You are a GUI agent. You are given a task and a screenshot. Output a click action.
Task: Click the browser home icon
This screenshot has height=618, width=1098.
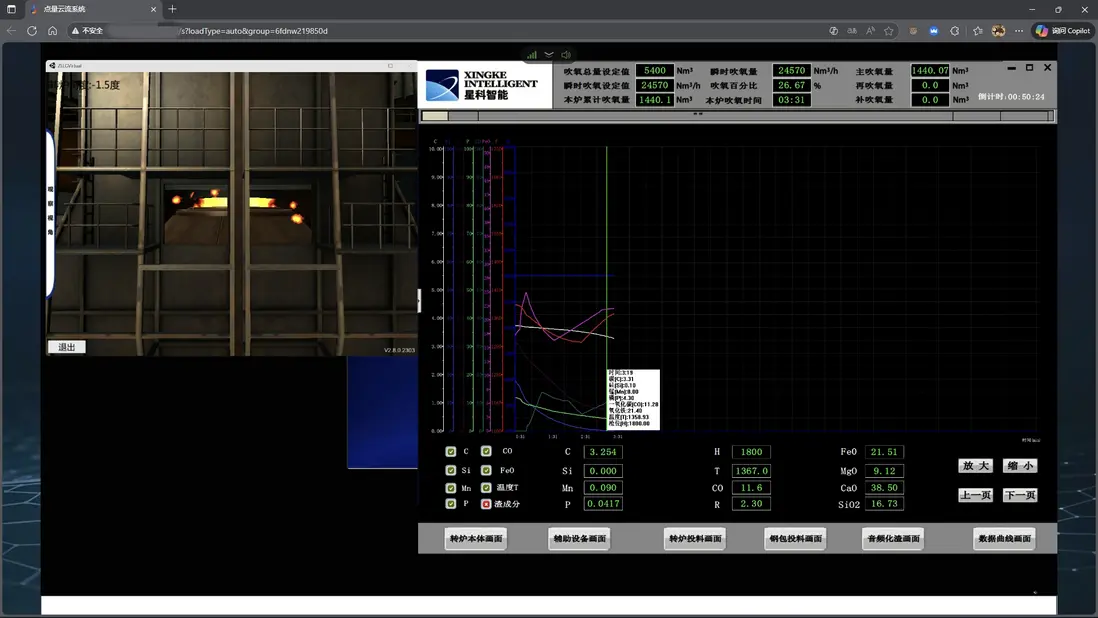tap(53, 31)
